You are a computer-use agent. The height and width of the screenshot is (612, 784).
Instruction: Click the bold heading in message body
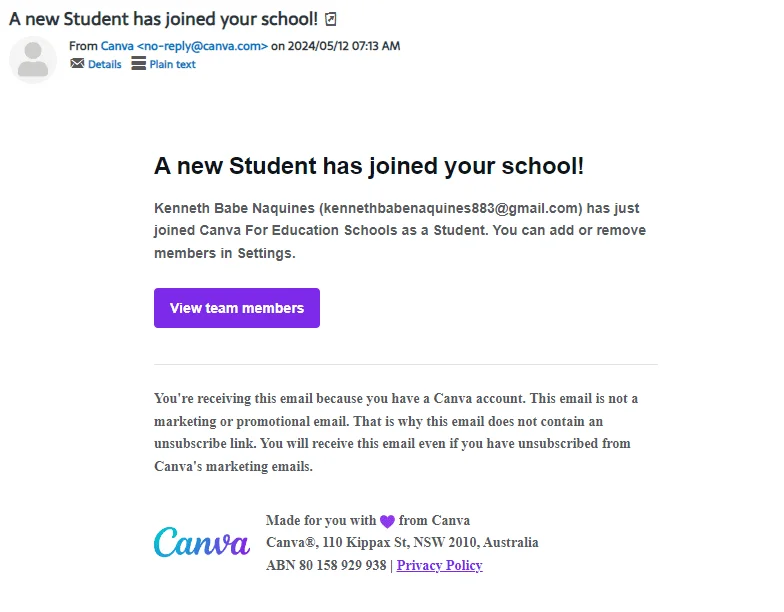[x=369, y=166]
